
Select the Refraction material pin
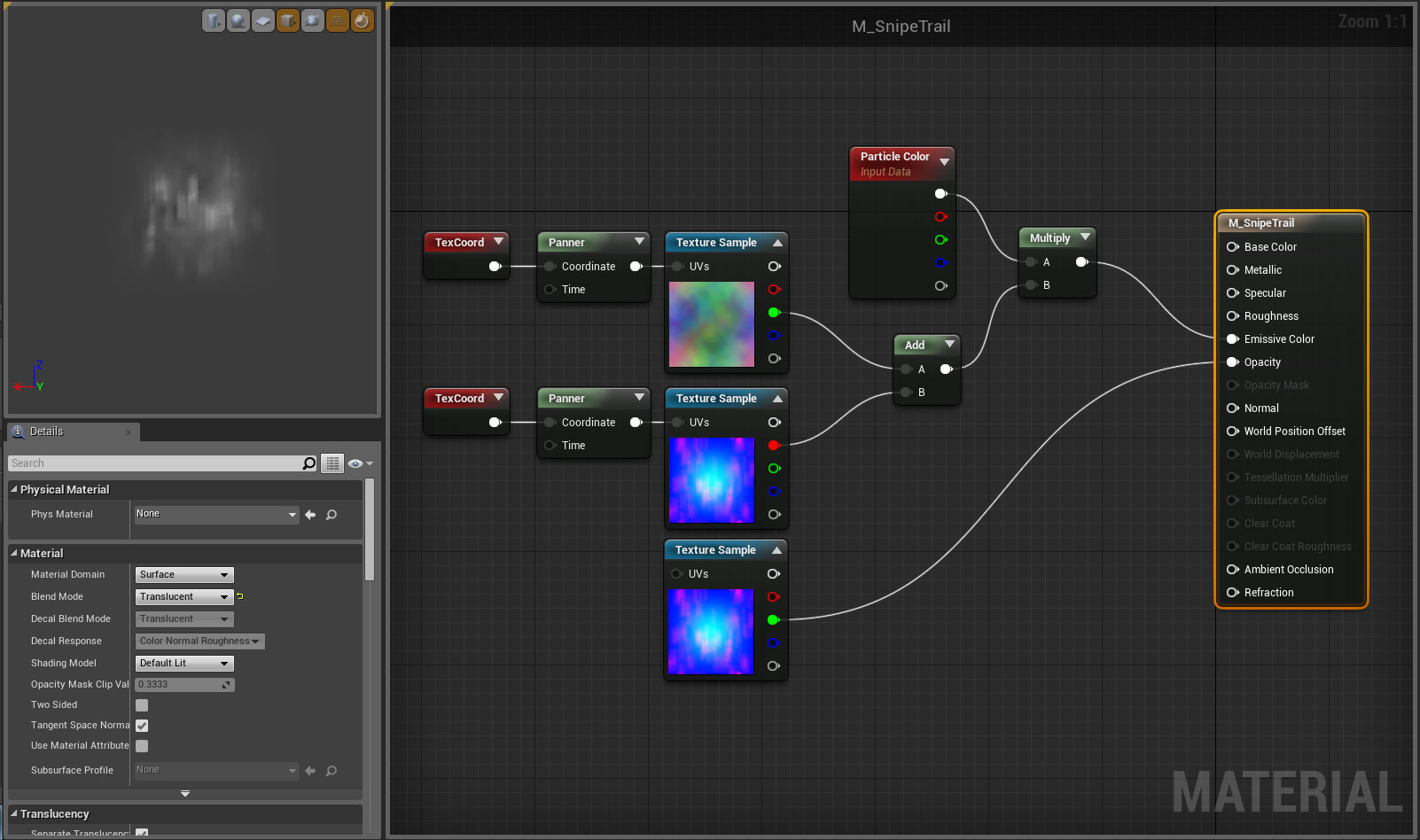pyautogui.click(x=1233, y=593)
